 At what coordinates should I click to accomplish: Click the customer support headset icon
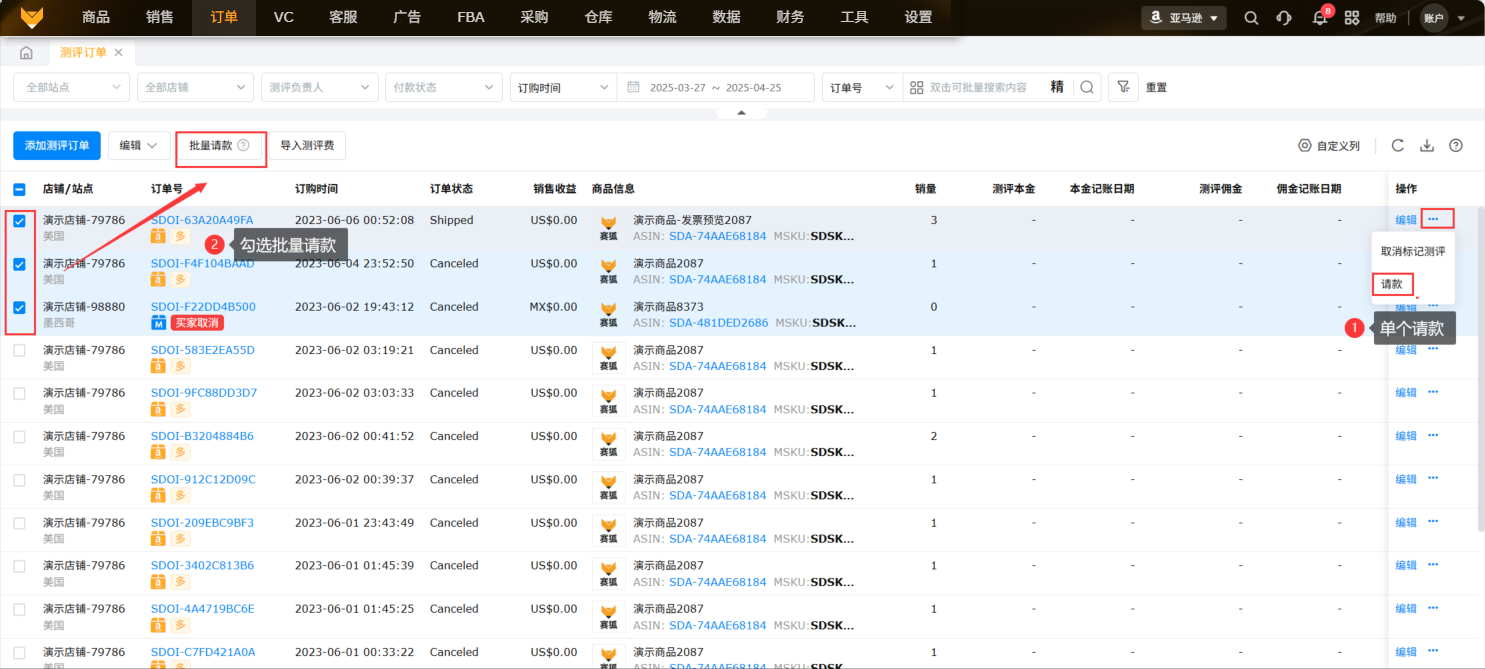(1284, 18)
